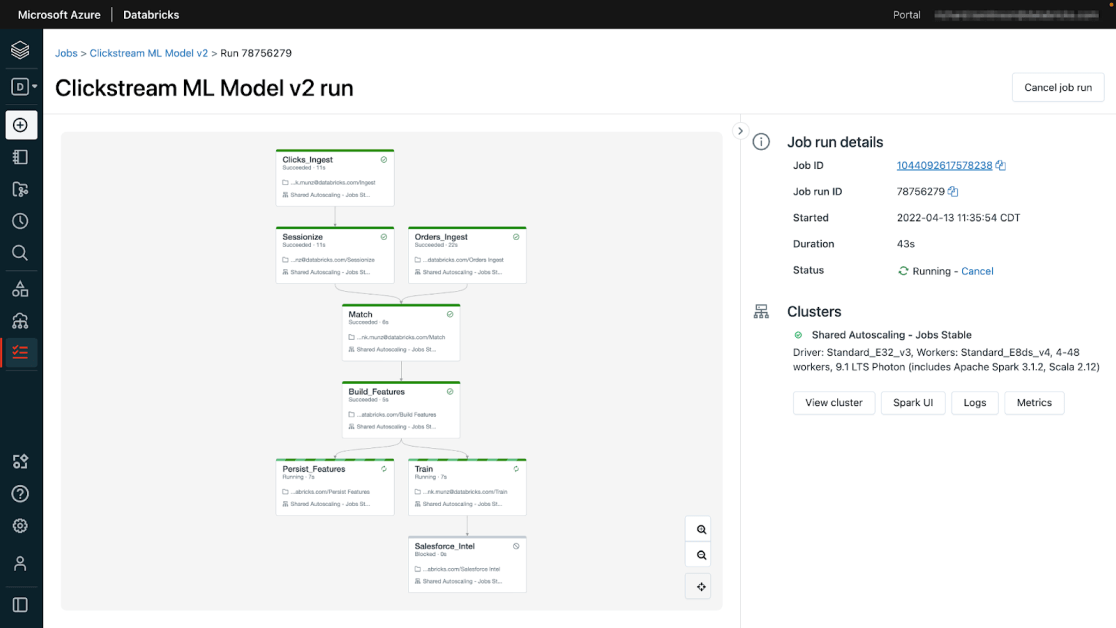
Task: Open the Workflows icon in the sidebar
Action: (x=20, y=352)
